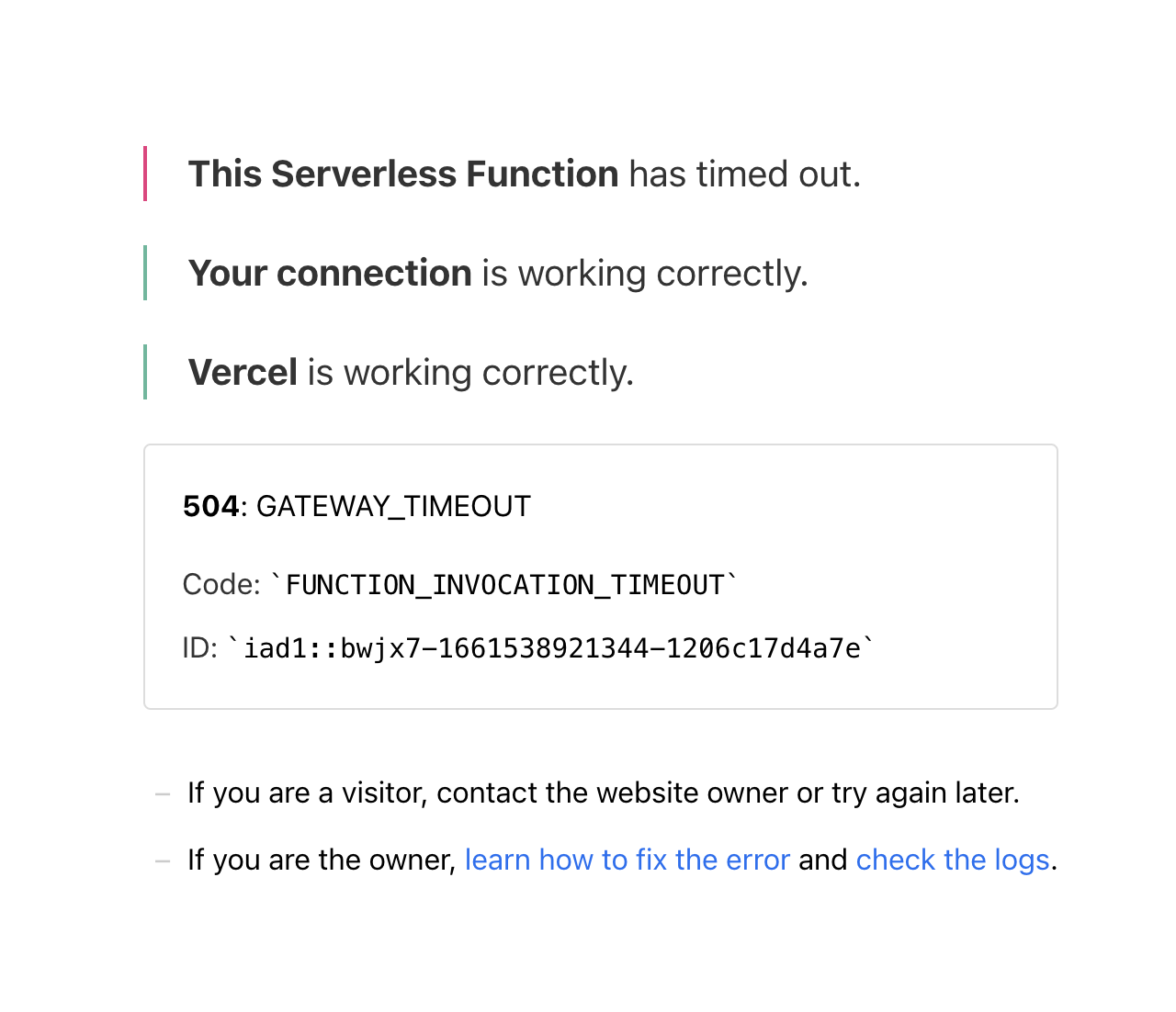Click the visitor contact advice text
Viewport: 1176px width, 1012px height.
coord(602,793)
